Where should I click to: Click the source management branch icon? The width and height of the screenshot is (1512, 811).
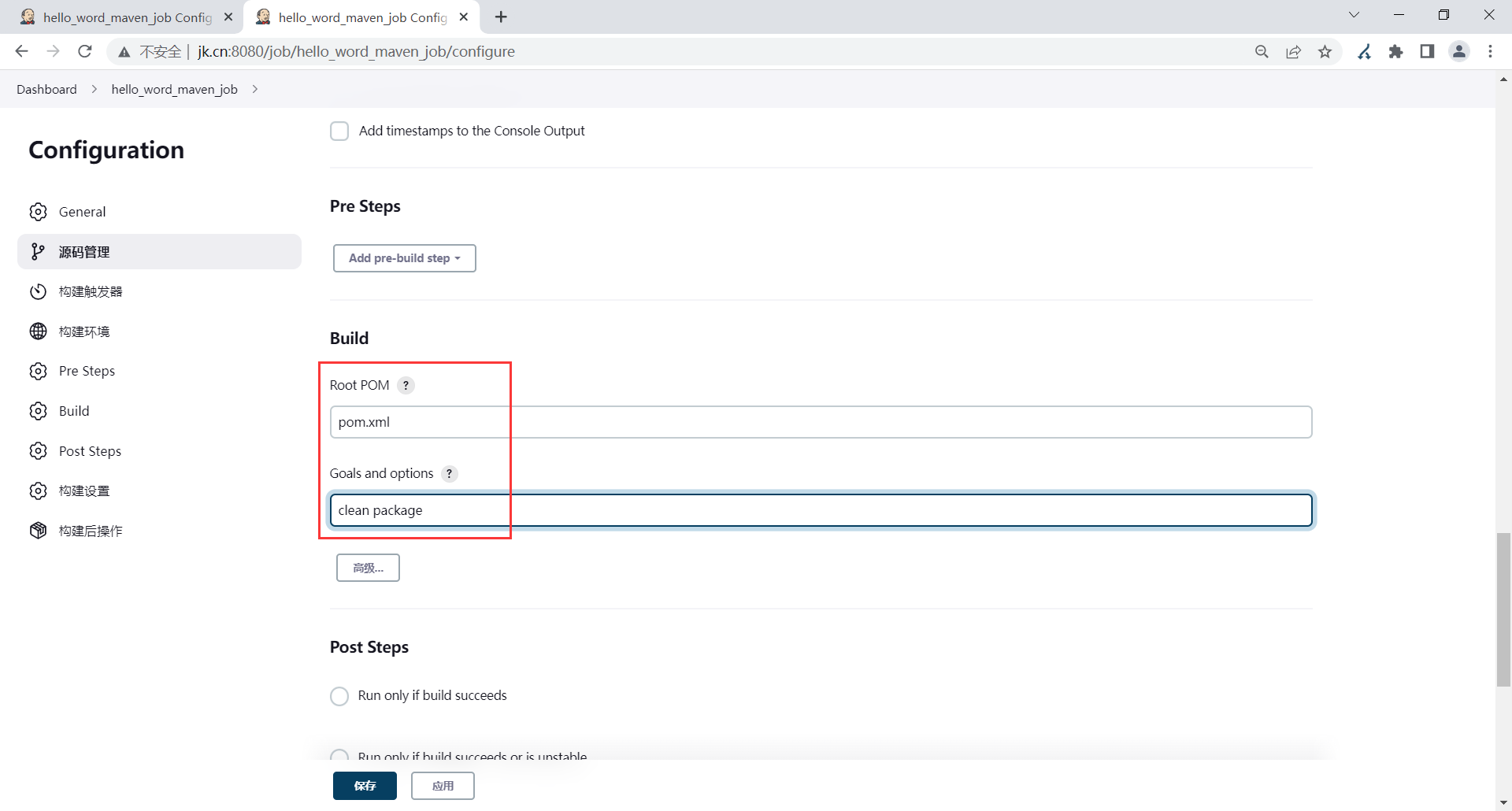tap(38, 251)
